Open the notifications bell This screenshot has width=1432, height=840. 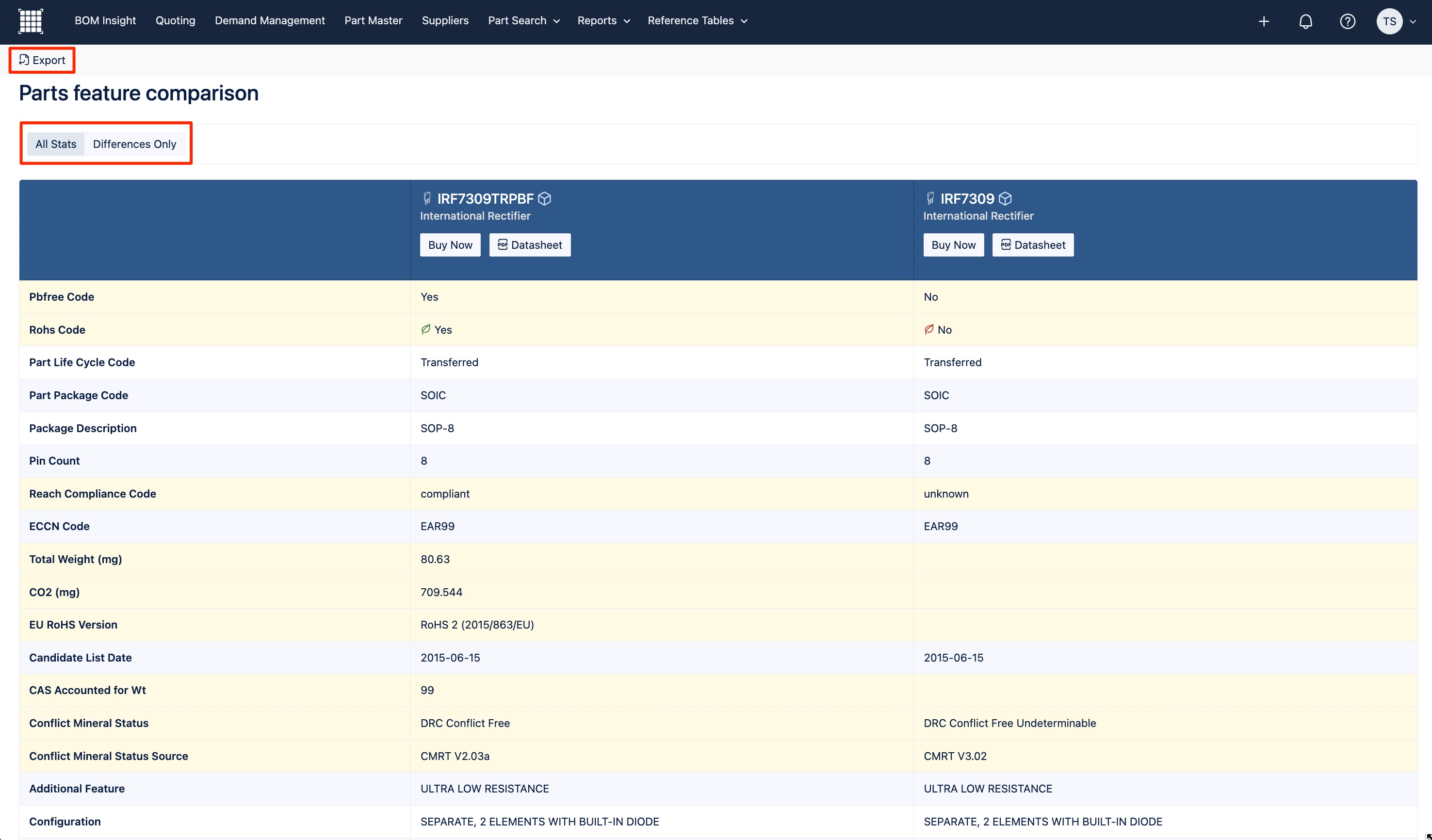pyautogui.click(x=1305, y=22)
